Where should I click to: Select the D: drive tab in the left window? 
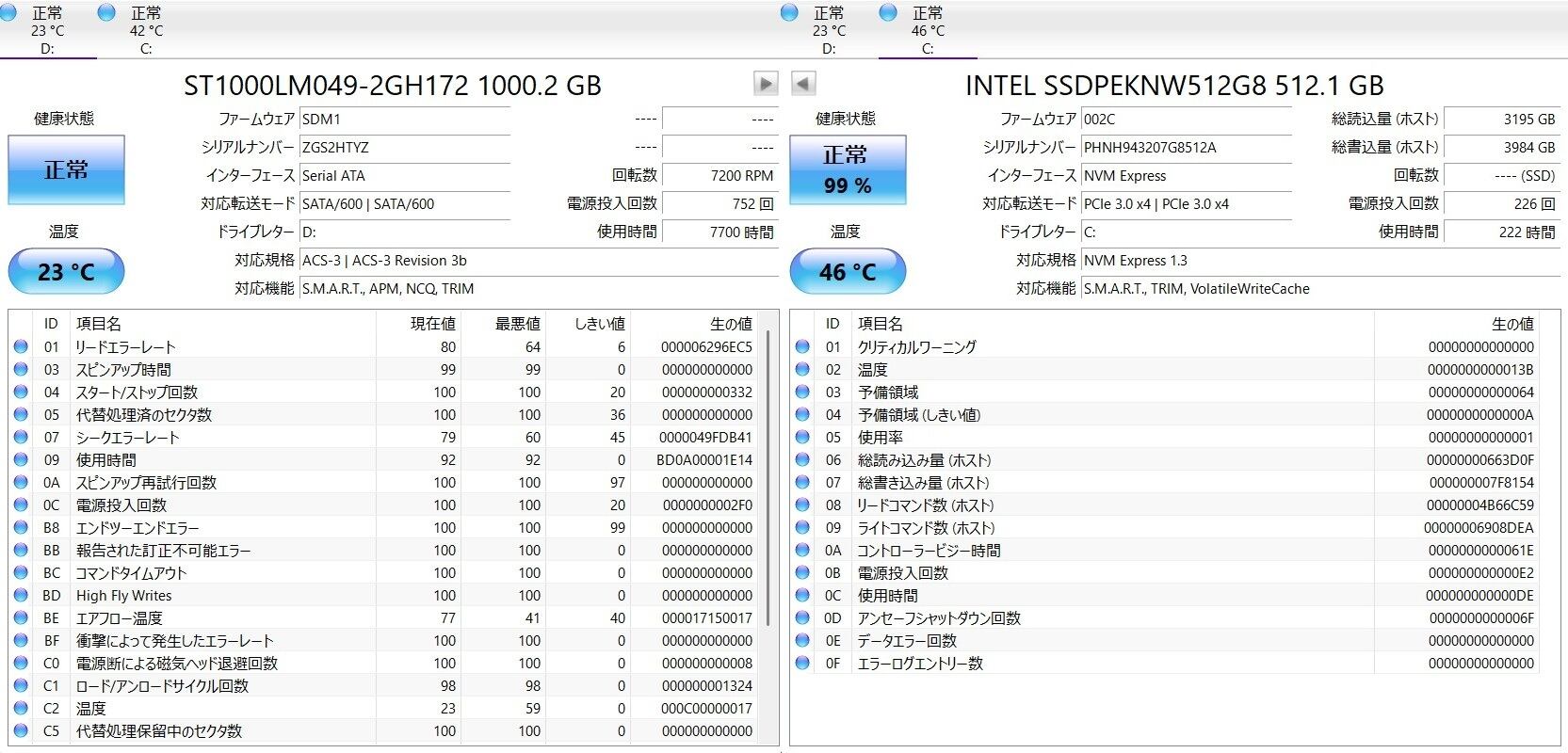click(x=47, y=30)
